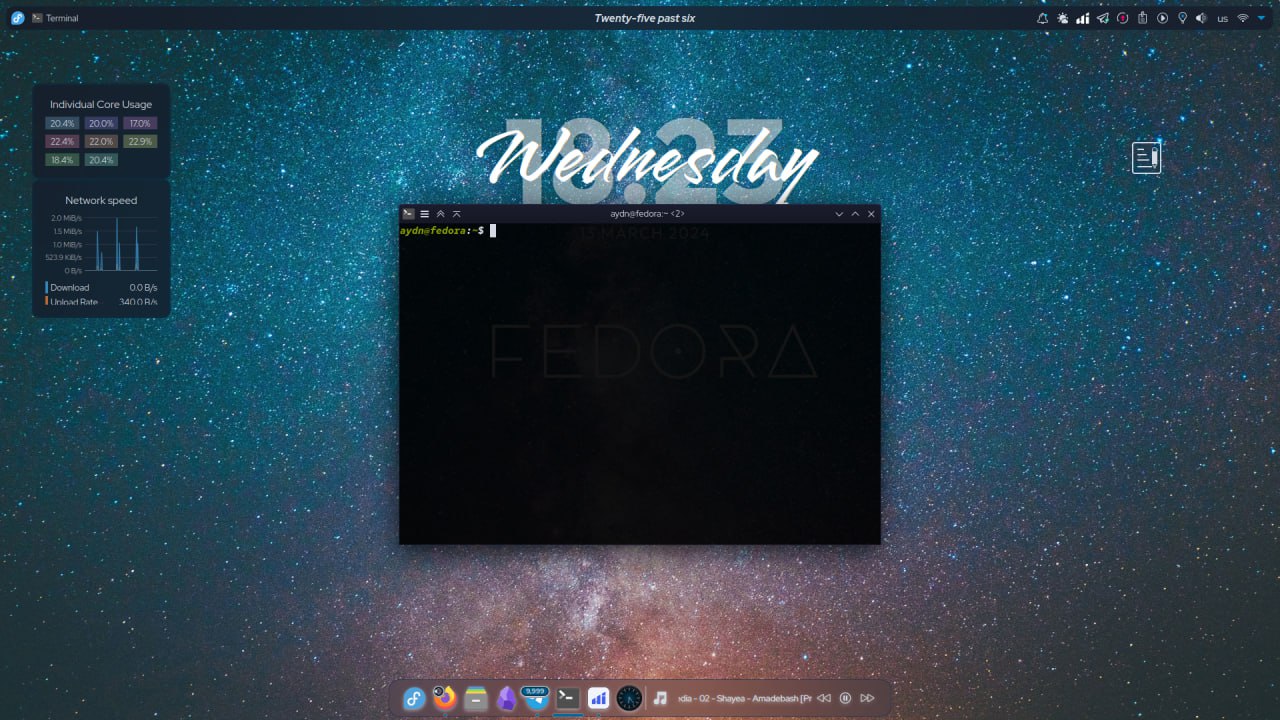Launch the file manager from the dock
The width and height of the screenshot is (1280, 720).
pyautogui.click(x=476, y=698)
